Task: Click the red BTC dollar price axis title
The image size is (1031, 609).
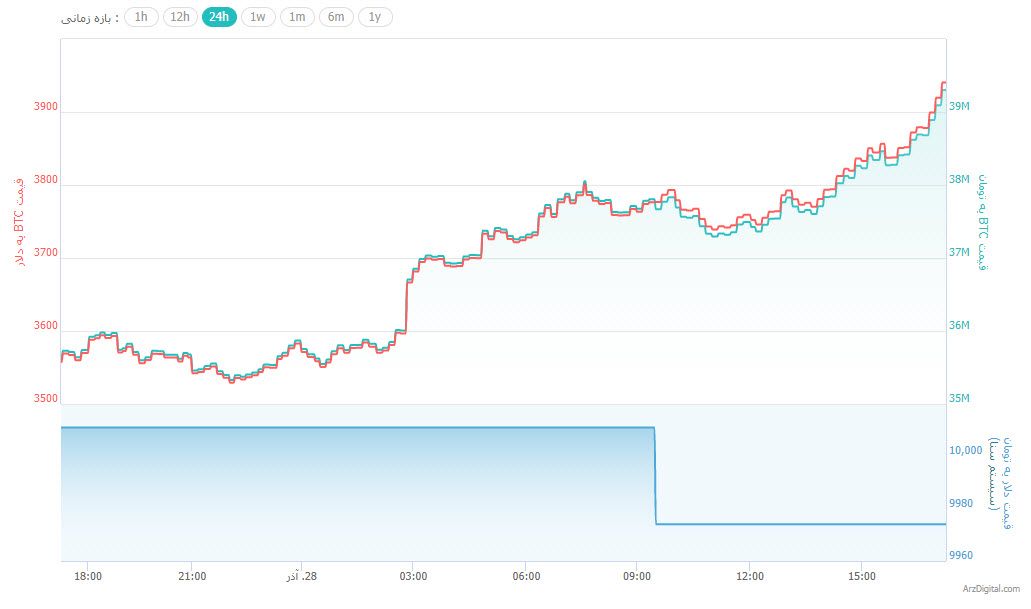Action: (x=17, y=222)
